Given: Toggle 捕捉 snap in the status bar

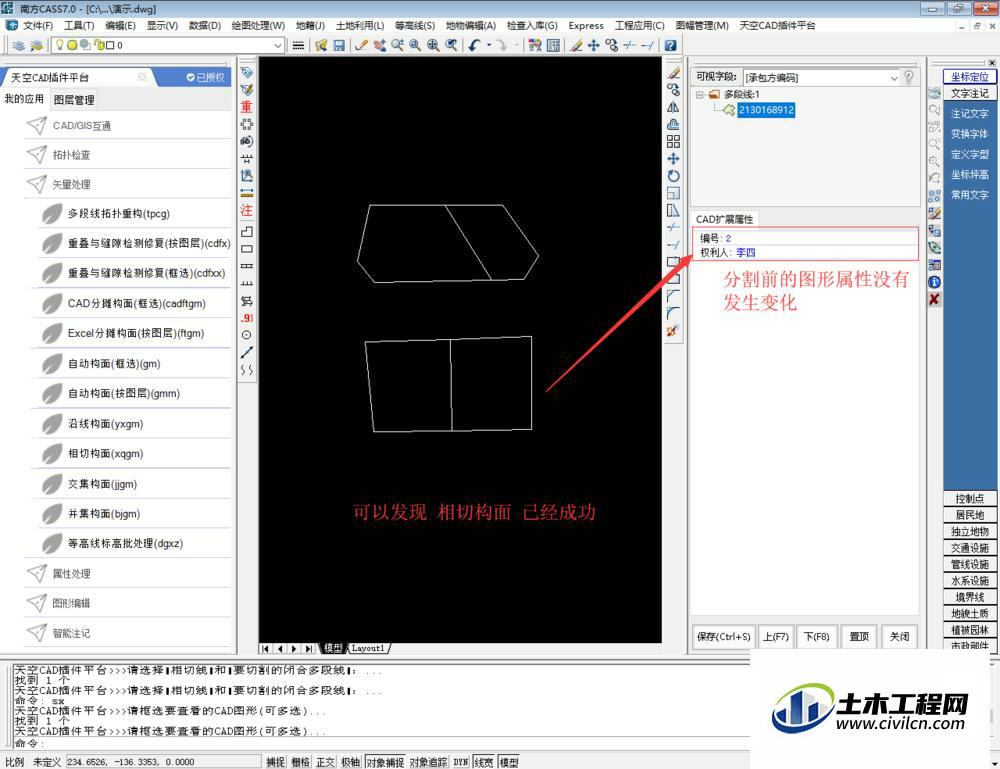Looking at the screenshot, I should click(276, 762).
